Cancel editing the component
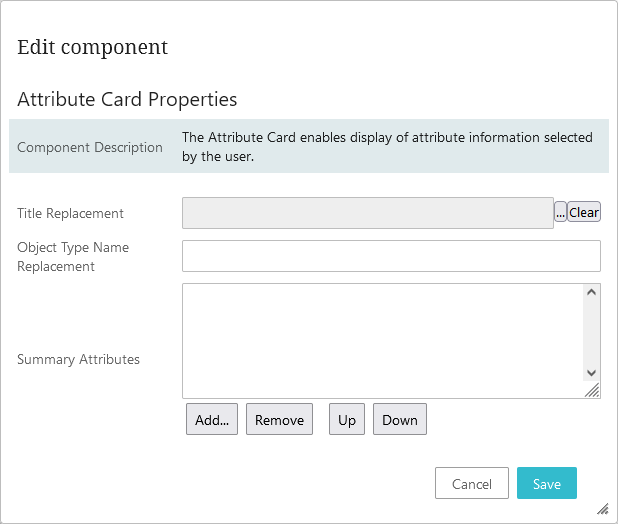Image resolution: width=618 pixels, height=524 pixels. (472, 484)
